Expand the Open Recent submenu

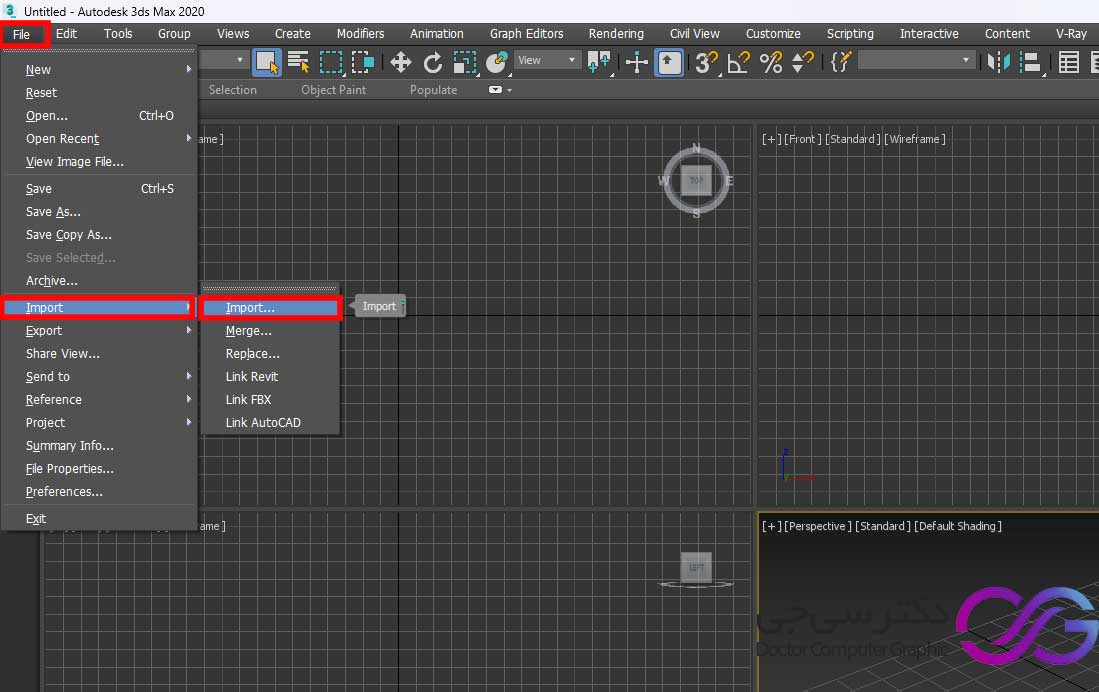click(99, 139)
